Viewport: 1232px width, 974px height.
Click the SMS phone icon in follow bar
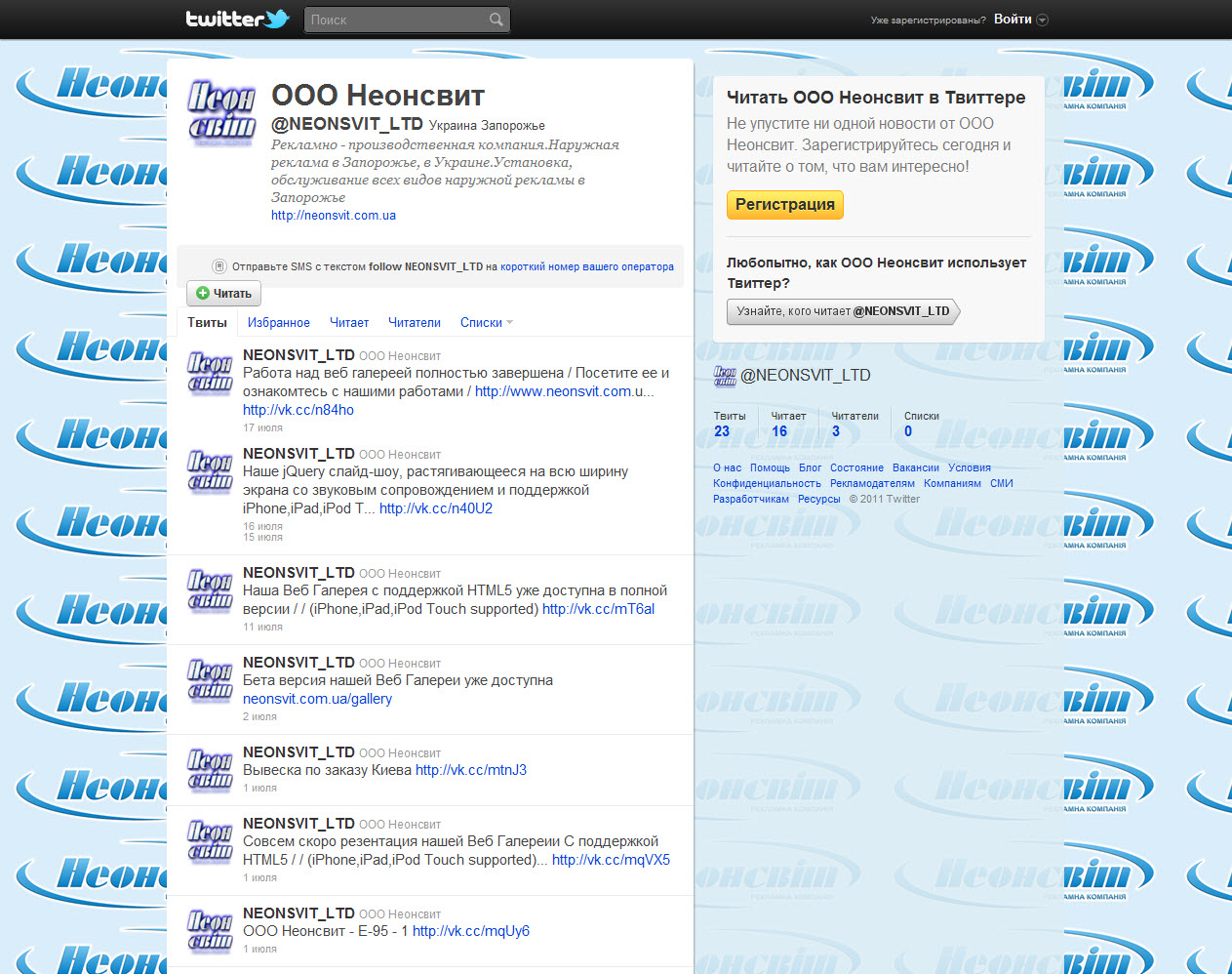(x=219, y=266)
